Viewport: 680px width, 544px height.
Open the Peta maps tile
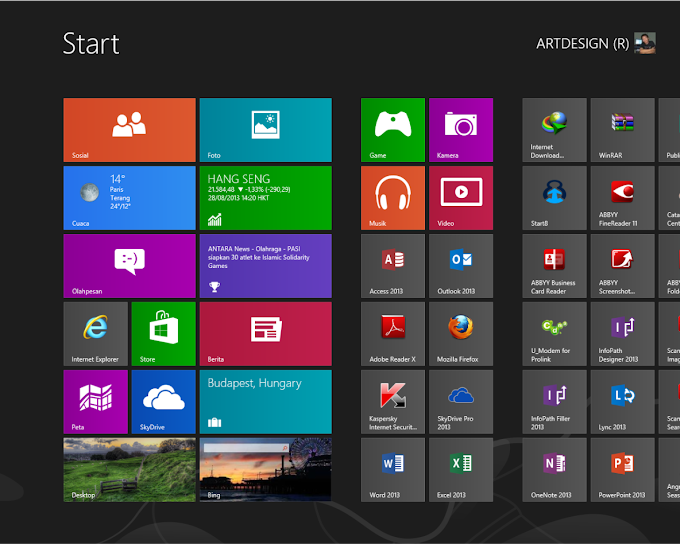tap(95, 402)
